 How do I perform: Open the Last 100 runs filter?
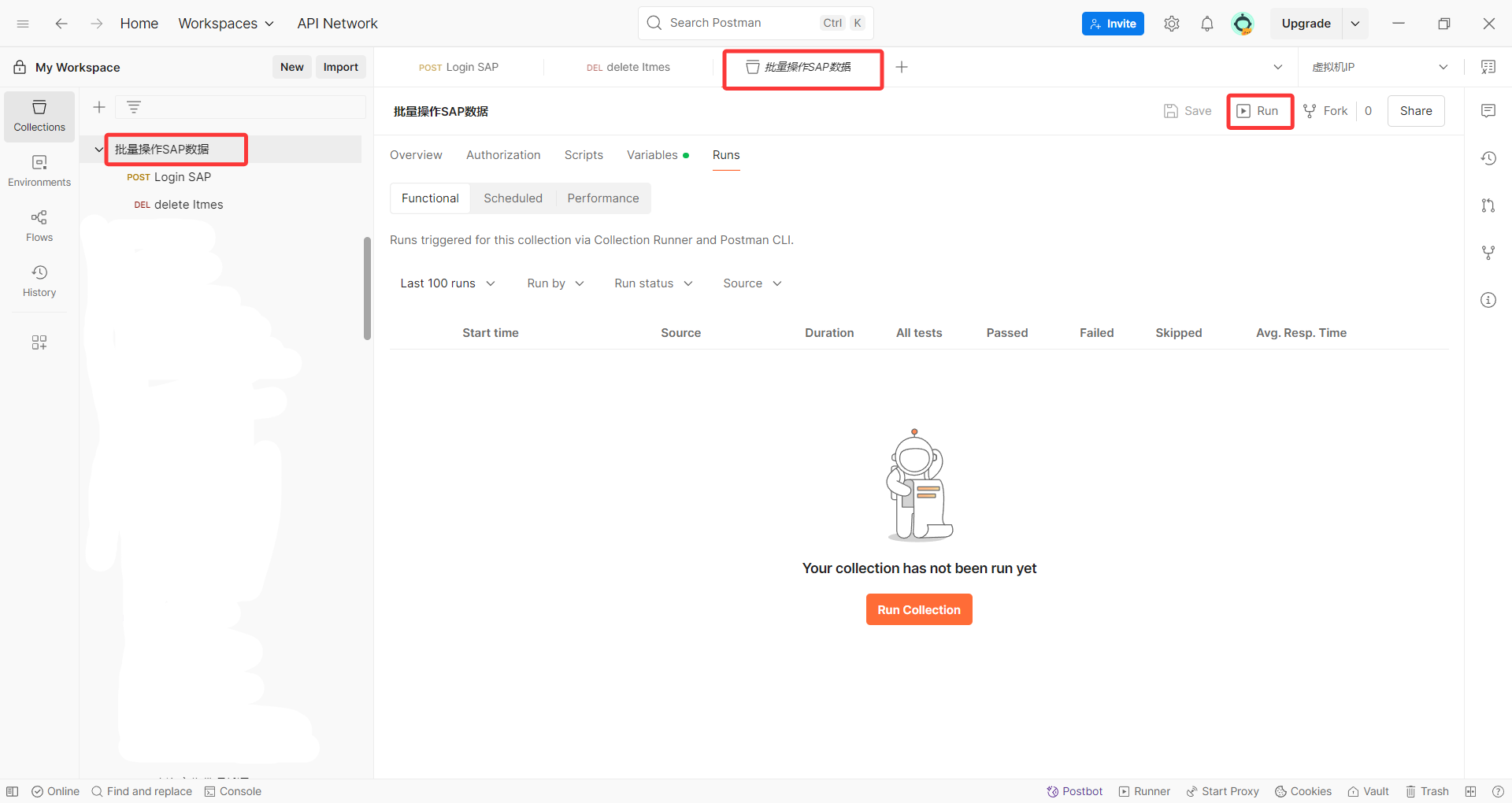tap(447, 283)
